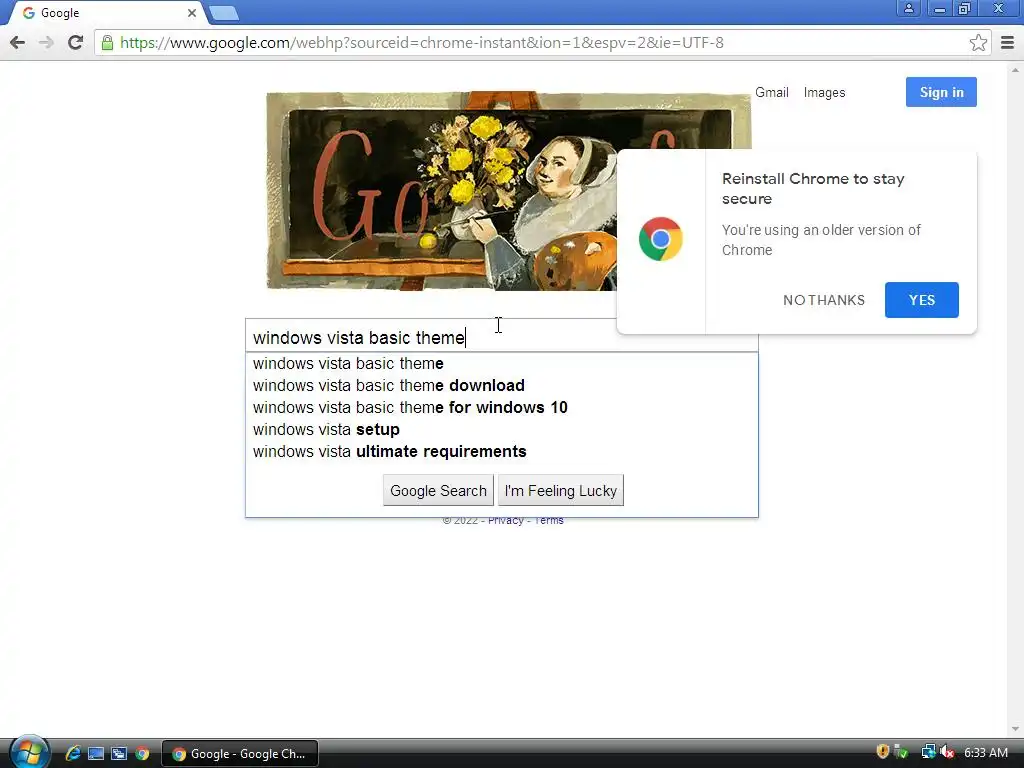The width and height of the screenshot is (1024, 768).
Task: Click the security shield tray icon
Action: 883,752
